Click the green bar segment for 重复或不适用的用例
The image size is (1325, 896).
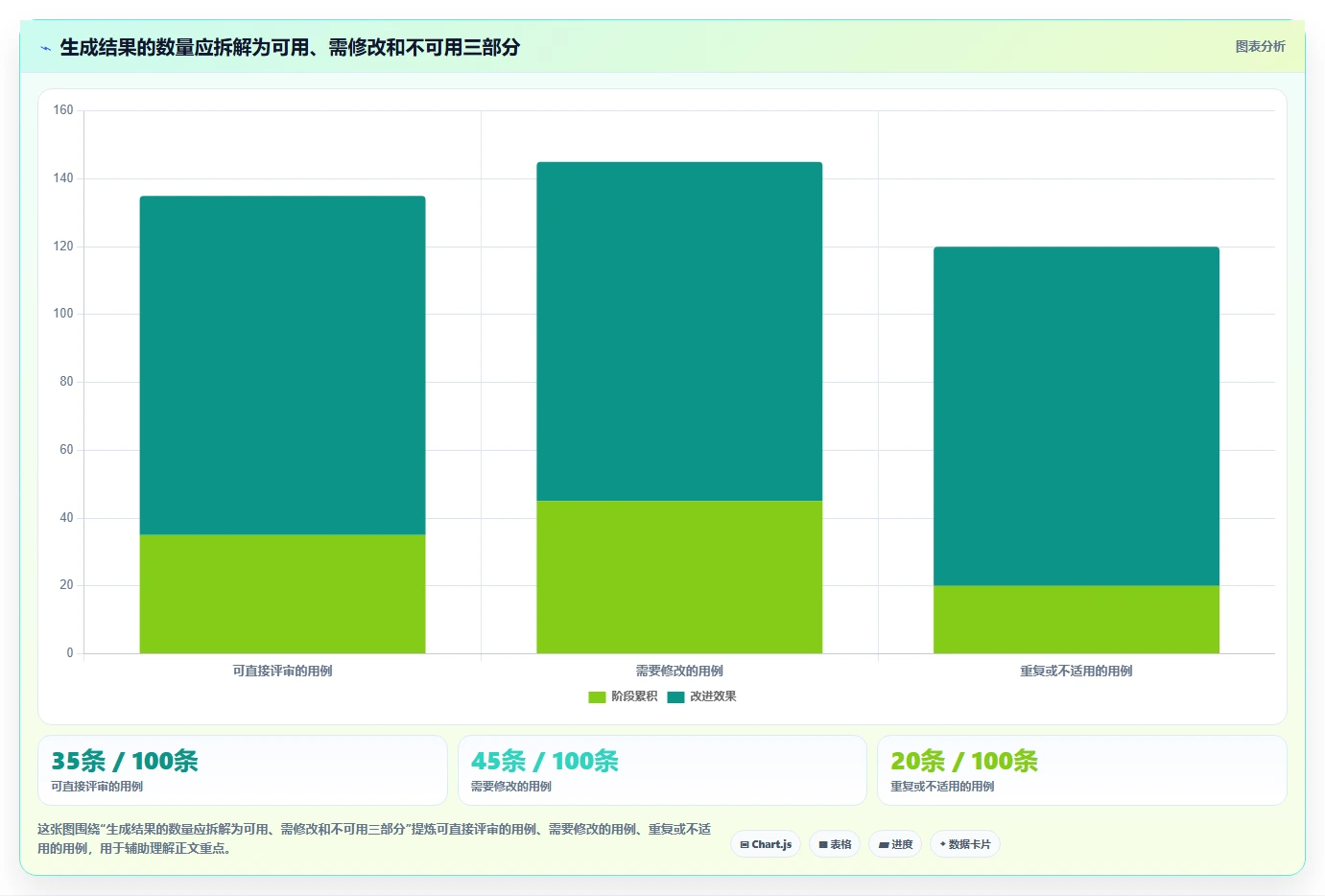click(1077, 620)
